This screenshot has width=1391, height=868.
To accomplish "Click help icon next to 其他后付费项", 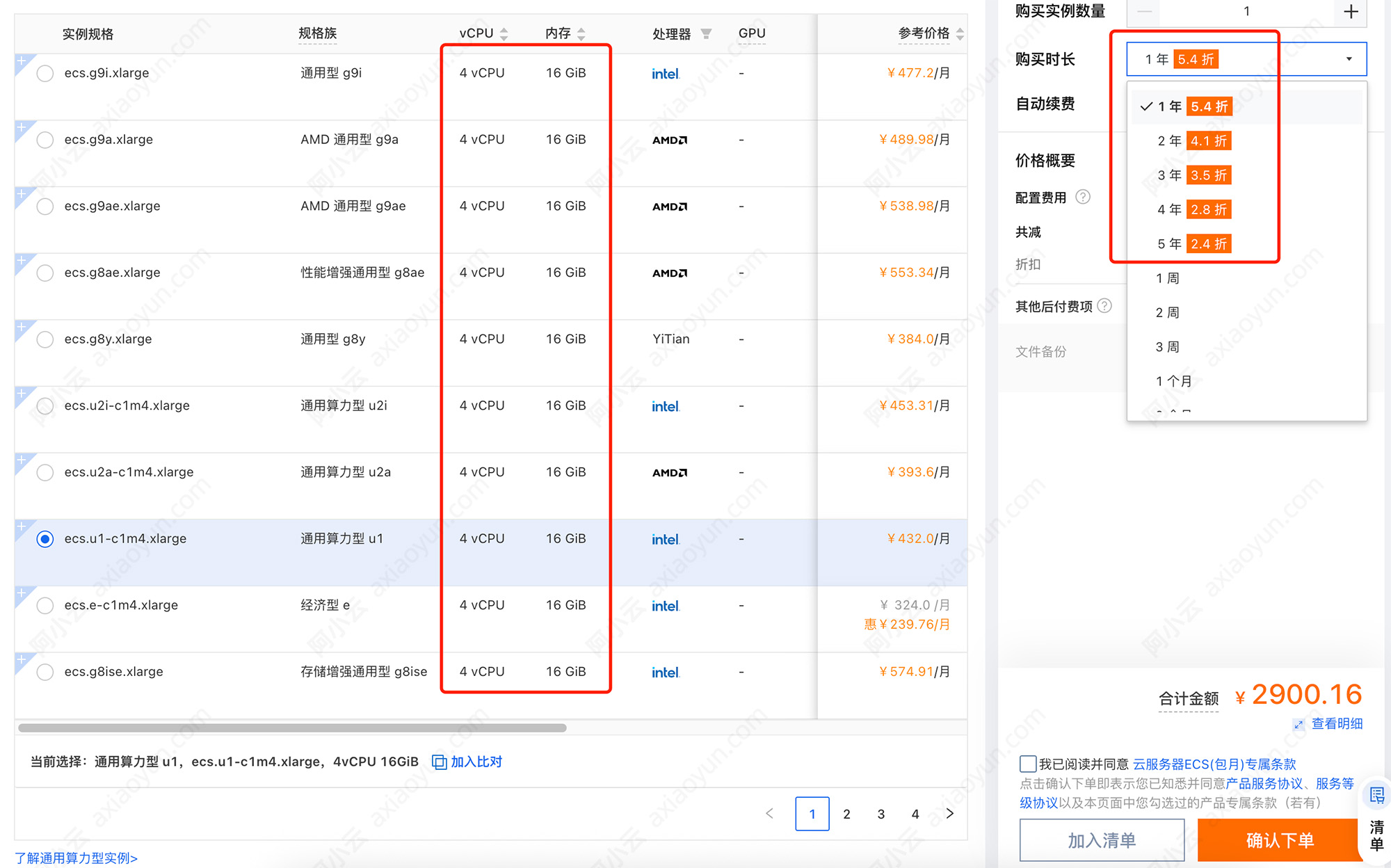I will [1104, 306].
